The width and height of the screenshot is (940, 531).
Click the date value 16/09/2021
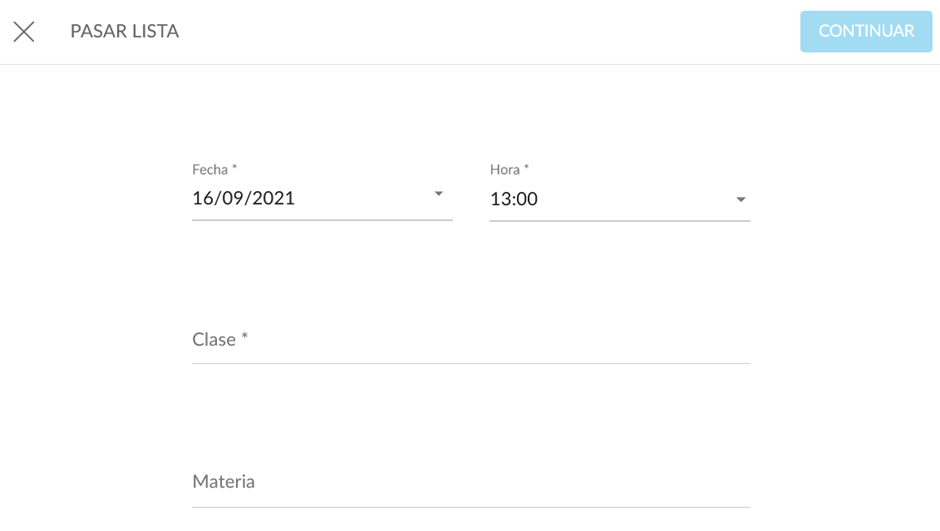243,198
